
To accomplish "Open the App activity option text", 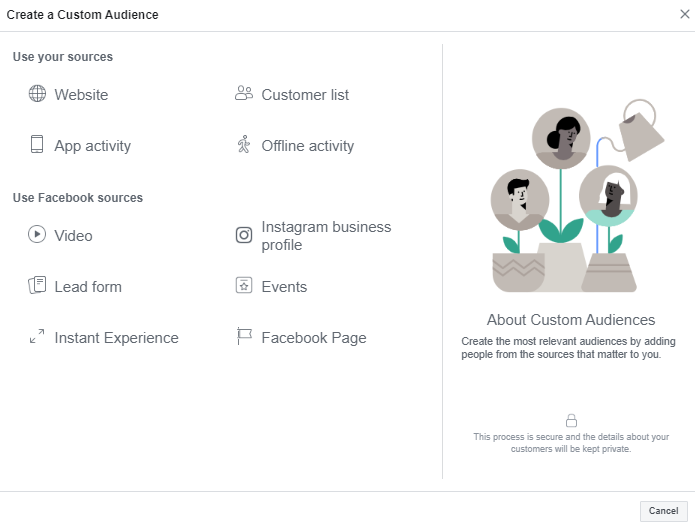I will click(92, 146).
